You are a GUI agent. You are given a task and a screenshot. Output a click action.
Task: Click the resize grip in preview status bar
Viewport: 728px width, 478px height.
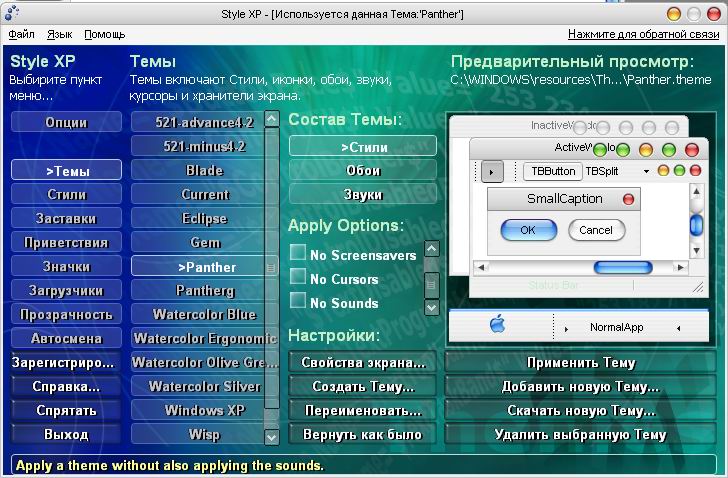(x=698, y=288)
